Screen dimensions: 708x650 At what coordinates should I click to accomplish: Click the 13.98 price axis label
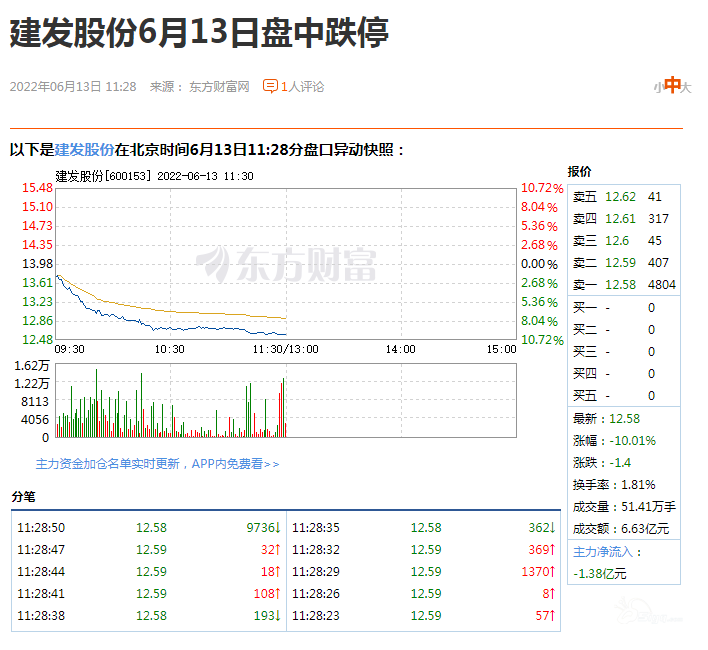click(37, 264)
